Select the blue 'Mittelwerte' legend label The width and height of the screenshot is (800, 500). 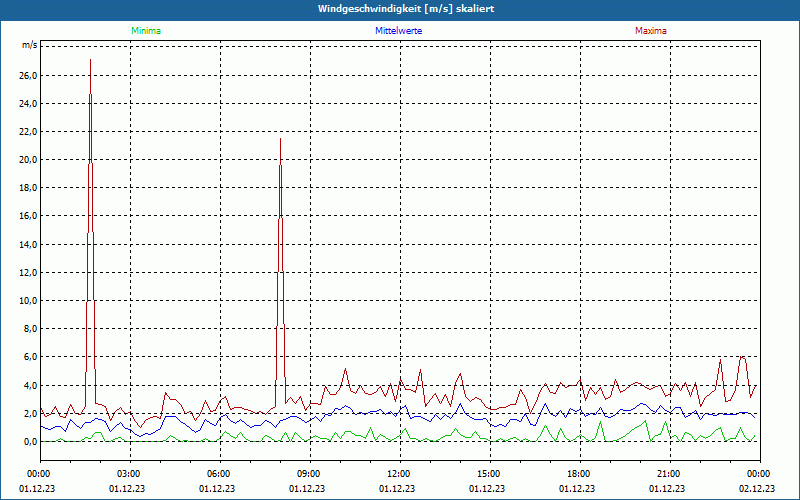point(398,31)
